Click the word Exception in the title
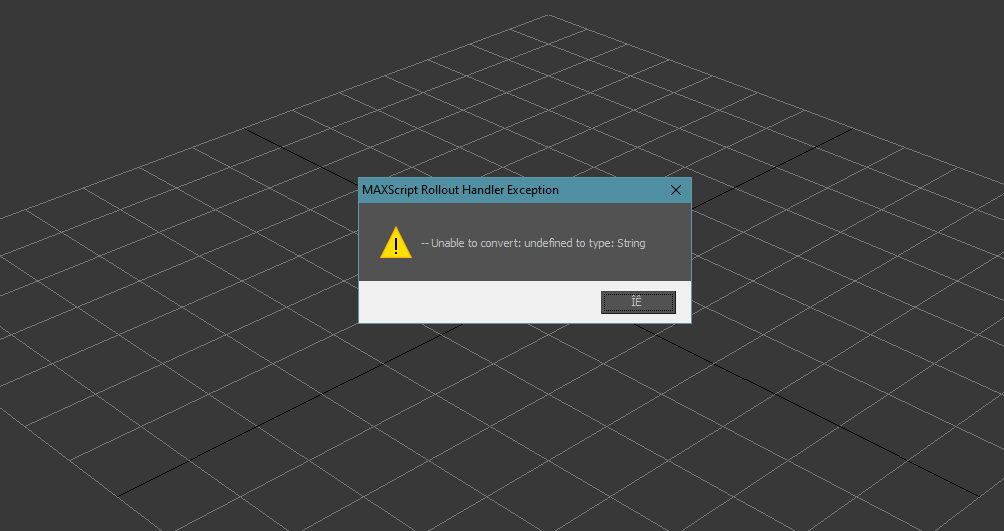This screenshot has width=1004, height=531. coord(531,190)
